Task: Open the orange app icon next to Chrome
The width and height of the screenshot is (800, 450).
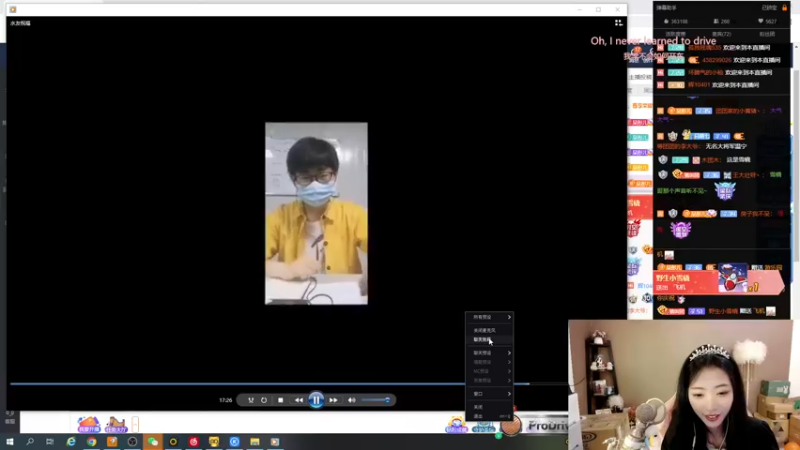Action: pyautogui.click(x=112, y=442)
